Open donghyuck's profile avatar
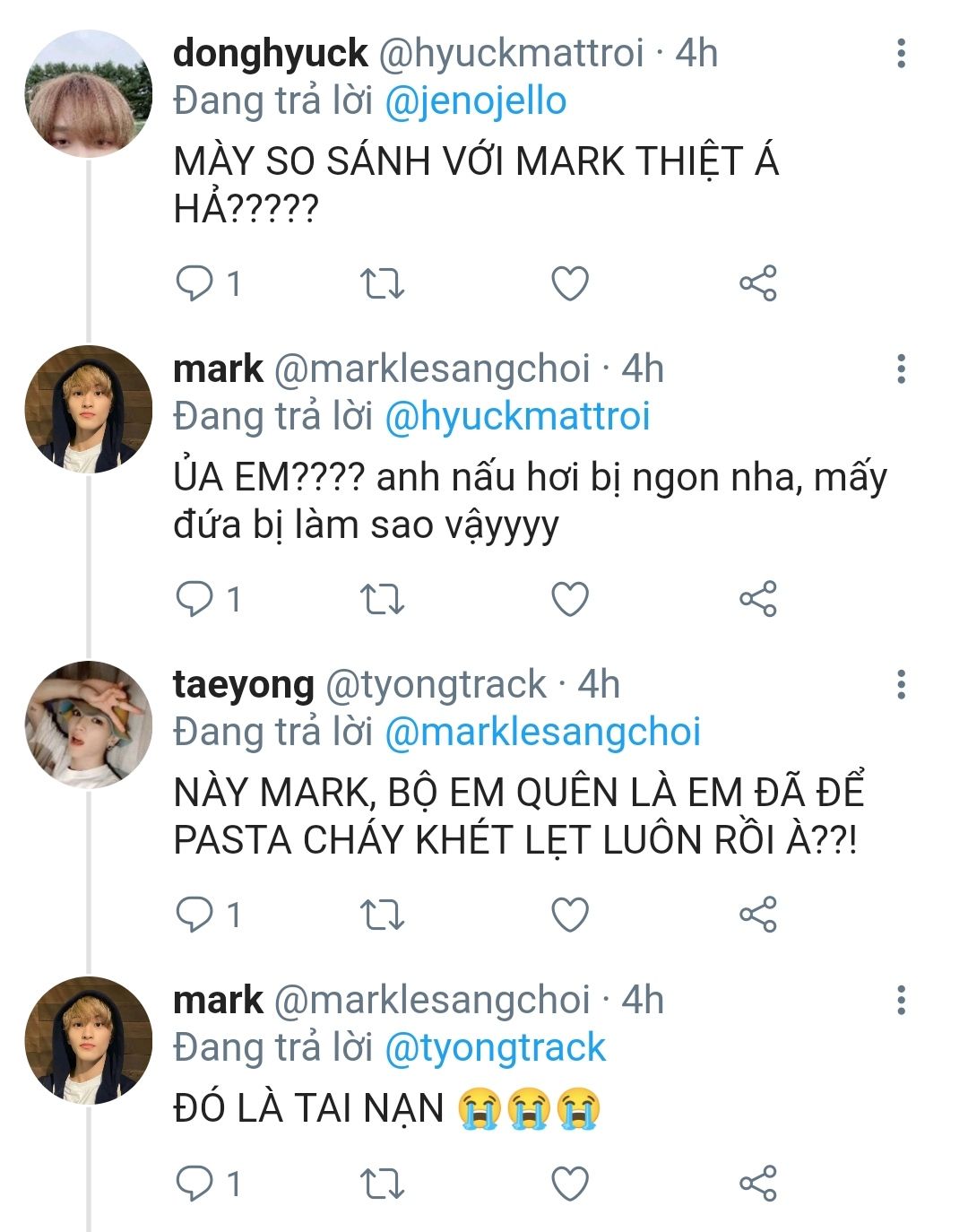 tap(88, 94)
